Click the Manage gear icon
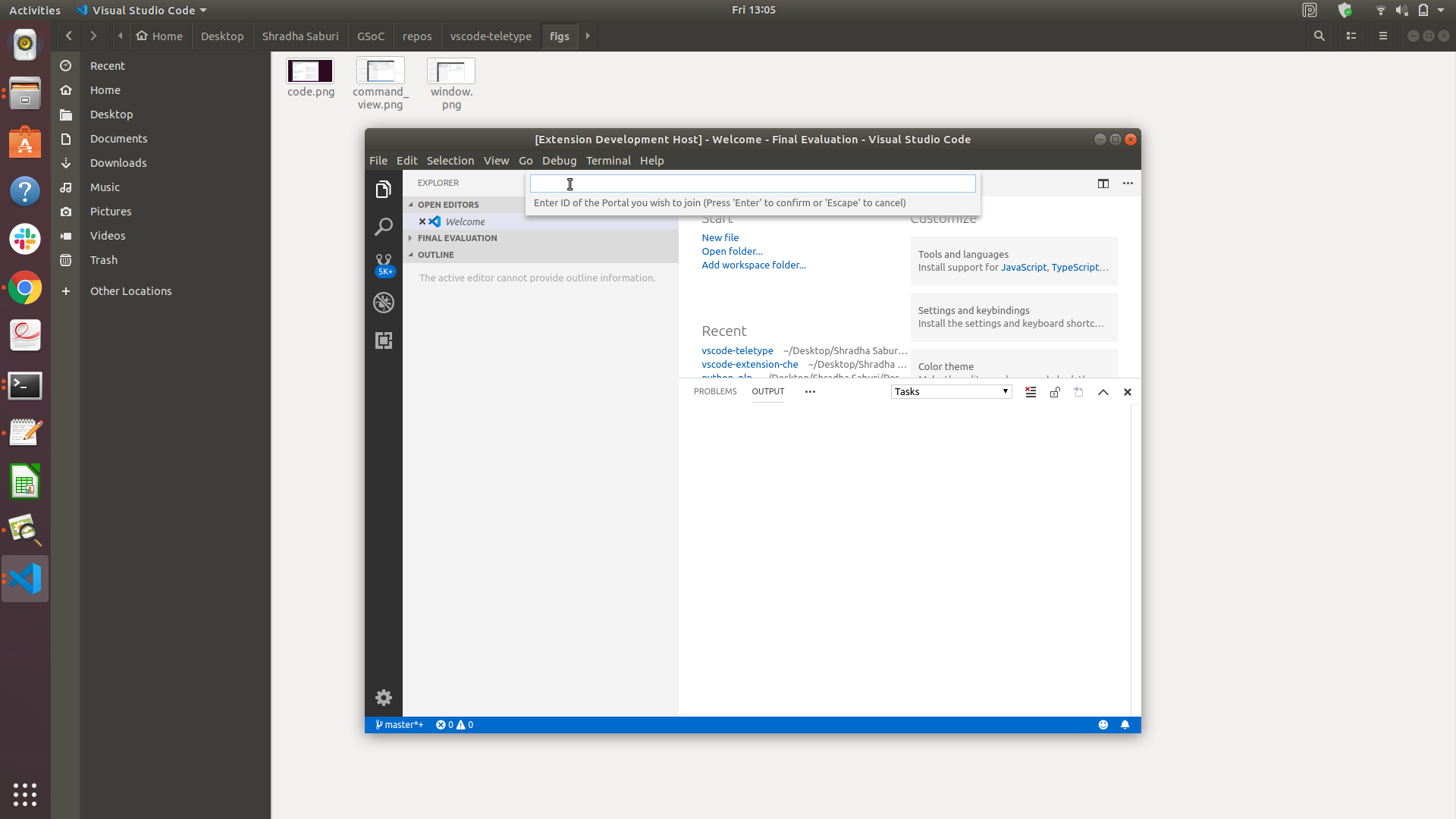The width and height of the screenshot is (1456, 819). (384, 698)
